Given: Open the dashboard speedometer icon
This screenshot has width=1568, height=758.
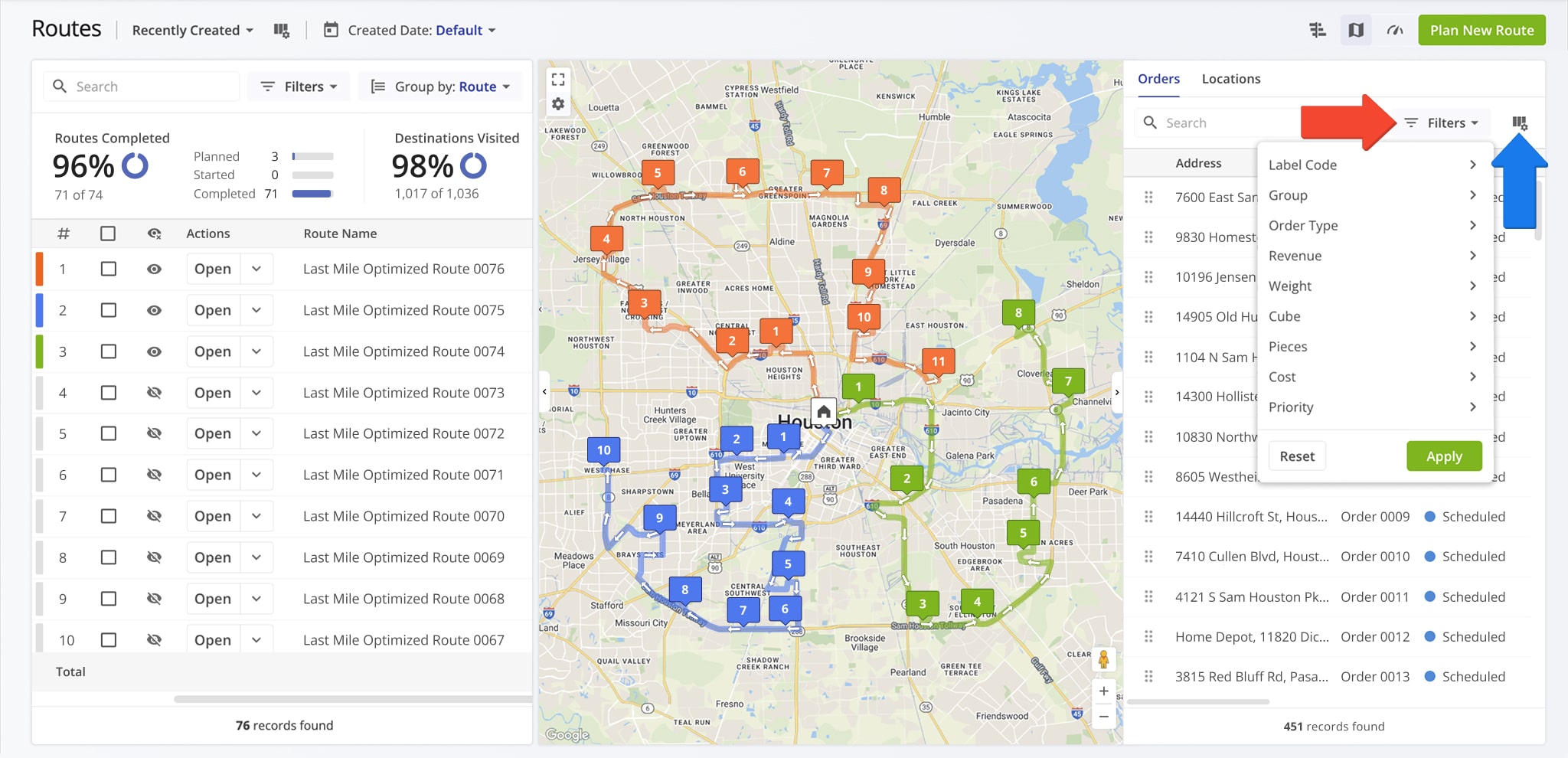Looking at the screenshot, I should (1395, 30).
